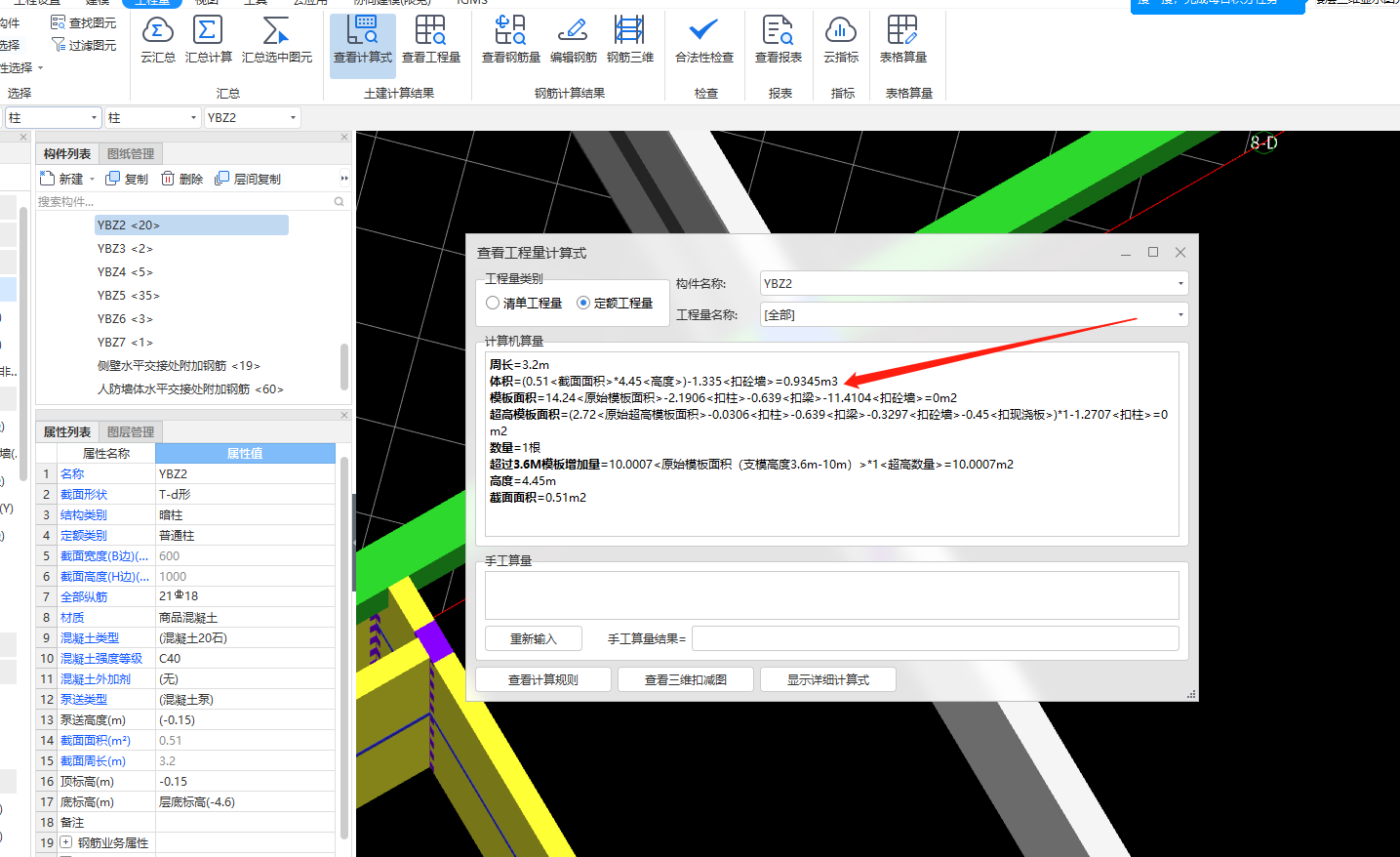Image resolution: width=1400 pixels, height=857 pixels.
Task: Select YBZ3 <2> in the component list
Action: (125, 249)
